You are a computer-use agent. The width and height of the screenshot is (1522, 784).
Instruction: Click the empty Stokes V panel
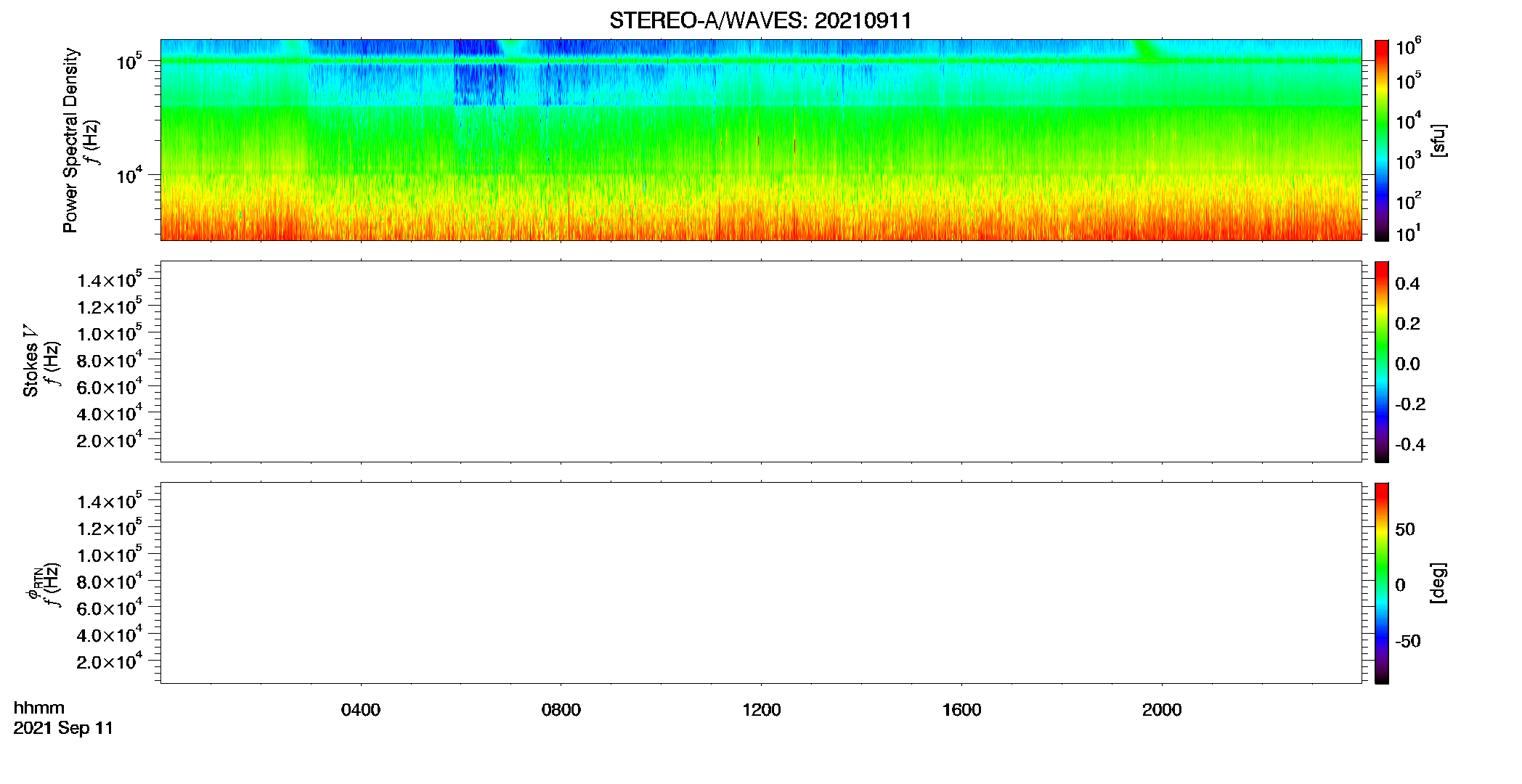[761, 362]
